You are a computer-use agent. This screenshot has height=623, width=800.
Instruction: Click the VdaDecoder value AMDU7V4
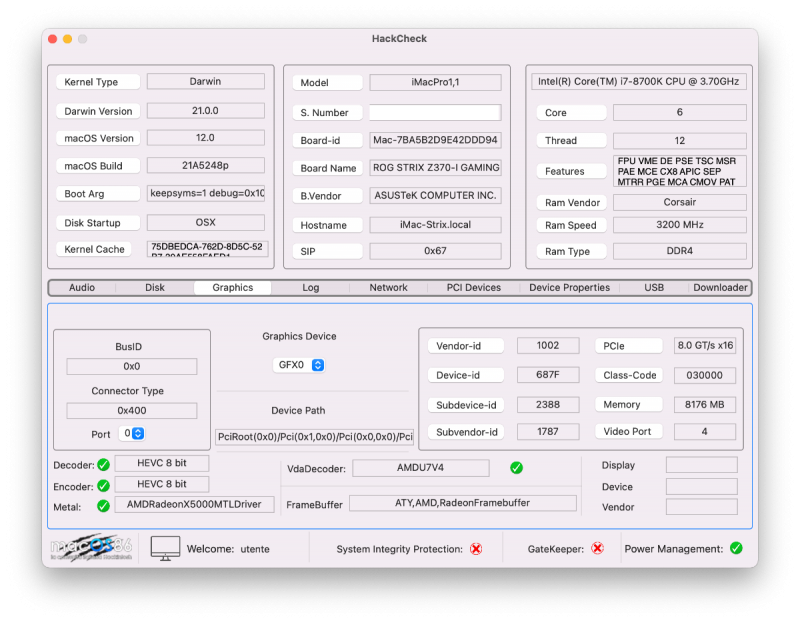(x=420, y=467)
